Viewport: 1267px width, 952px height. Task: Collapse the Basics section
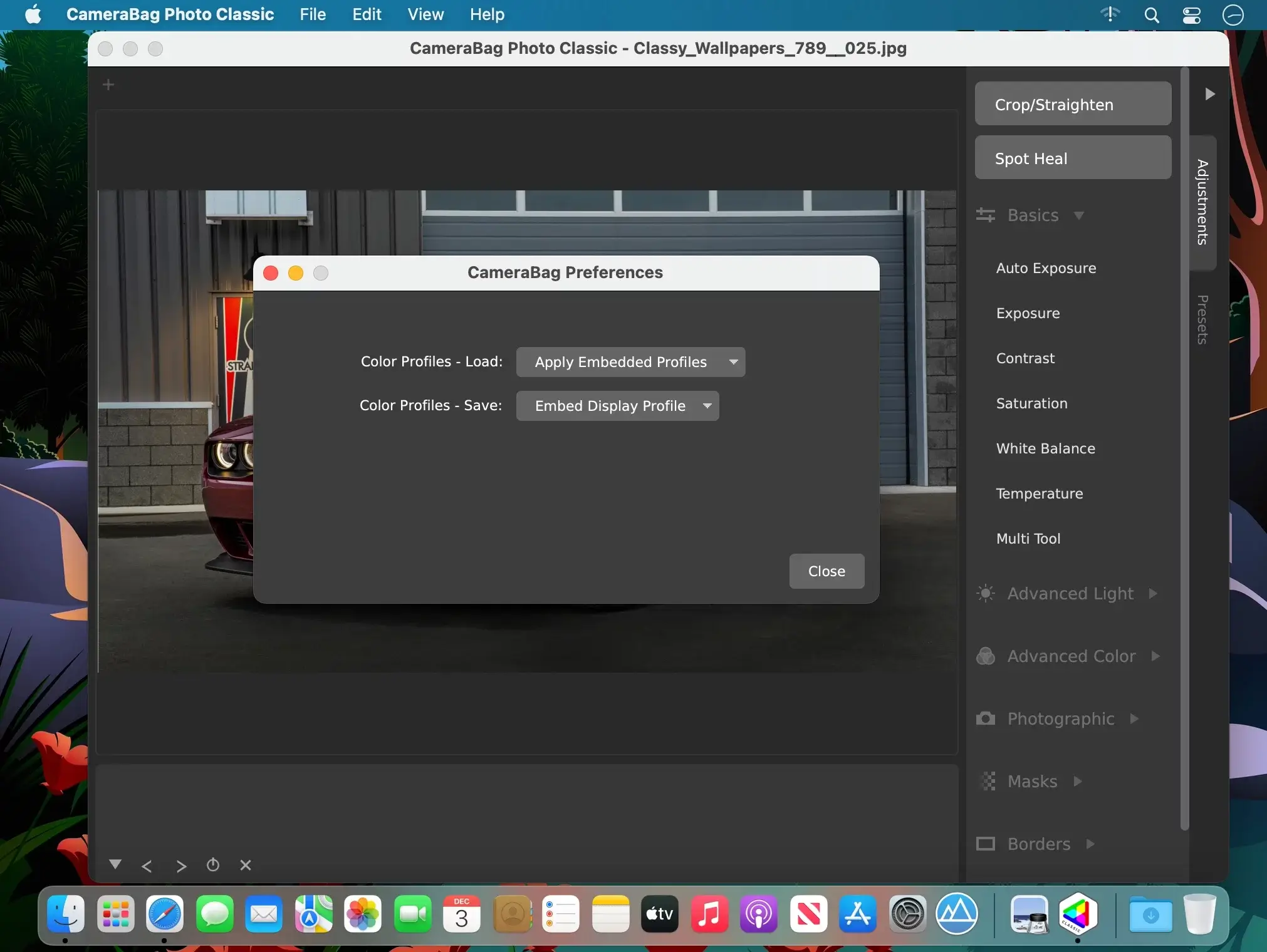(x=1078, y=215)
